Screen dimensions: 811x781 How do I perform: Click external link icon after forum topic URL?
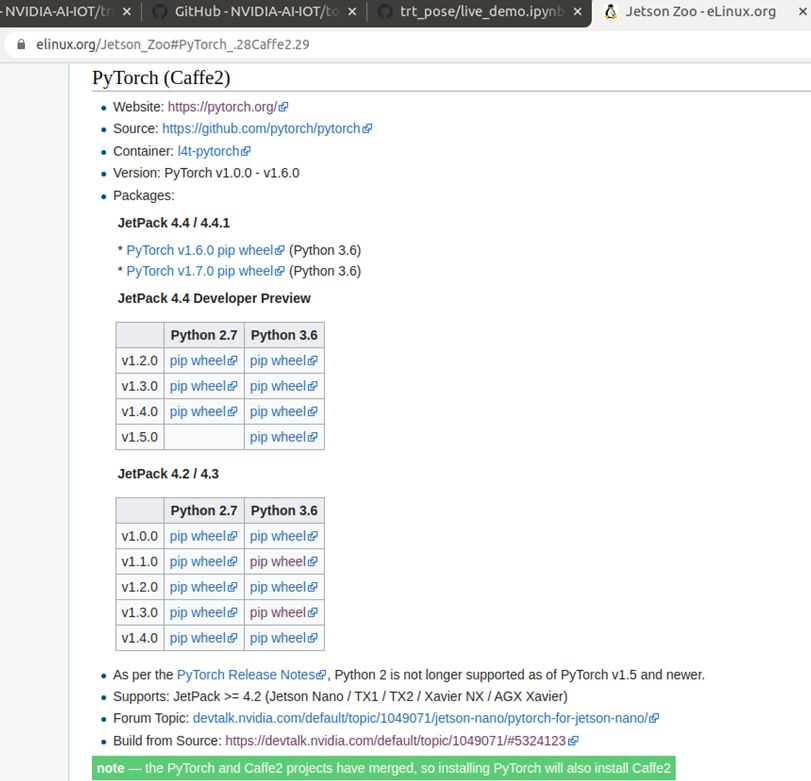coord(654,719)
